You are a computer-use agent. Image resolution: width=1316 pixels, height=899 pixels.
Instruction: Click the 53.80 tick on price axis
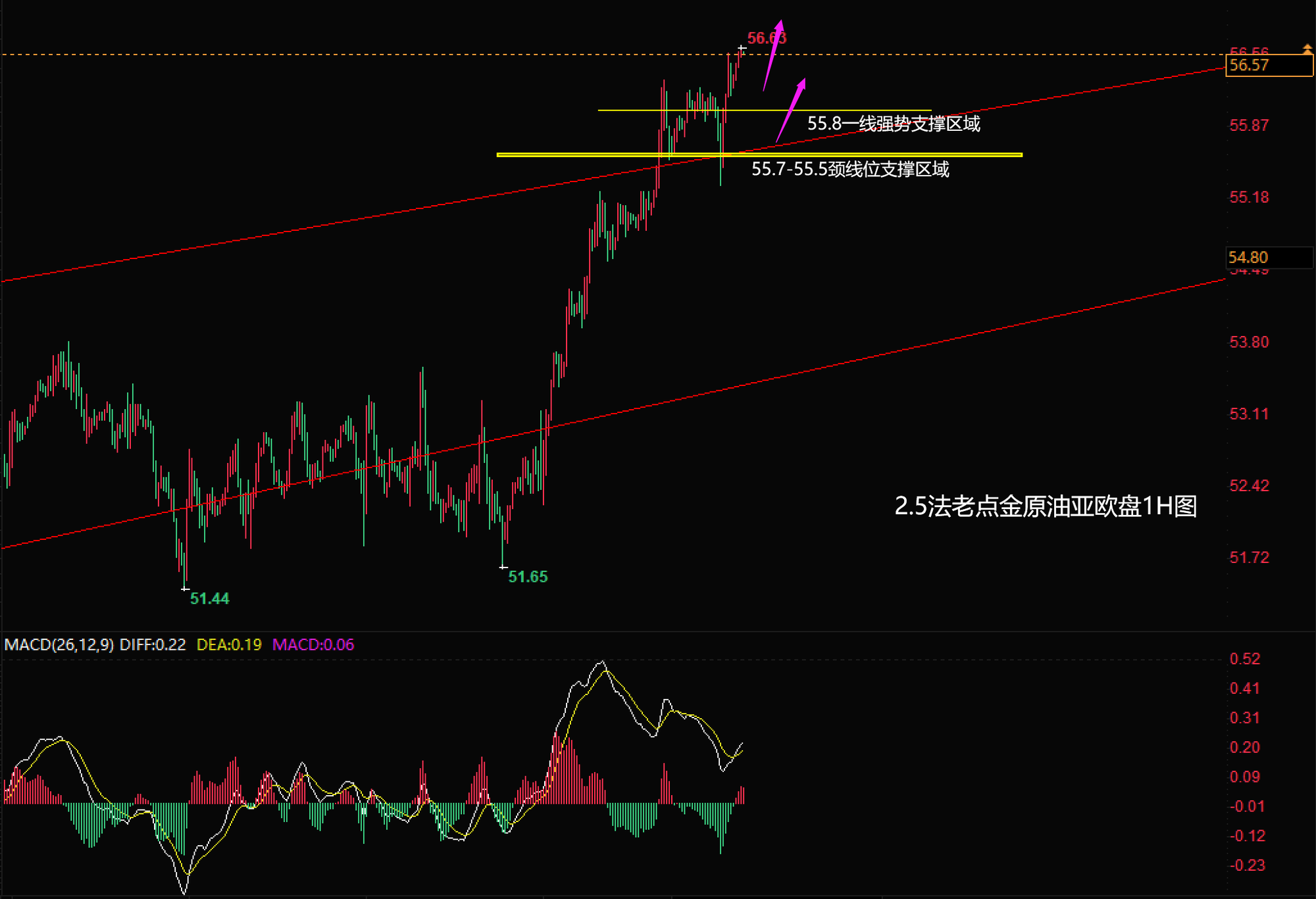coord(1248,342)
